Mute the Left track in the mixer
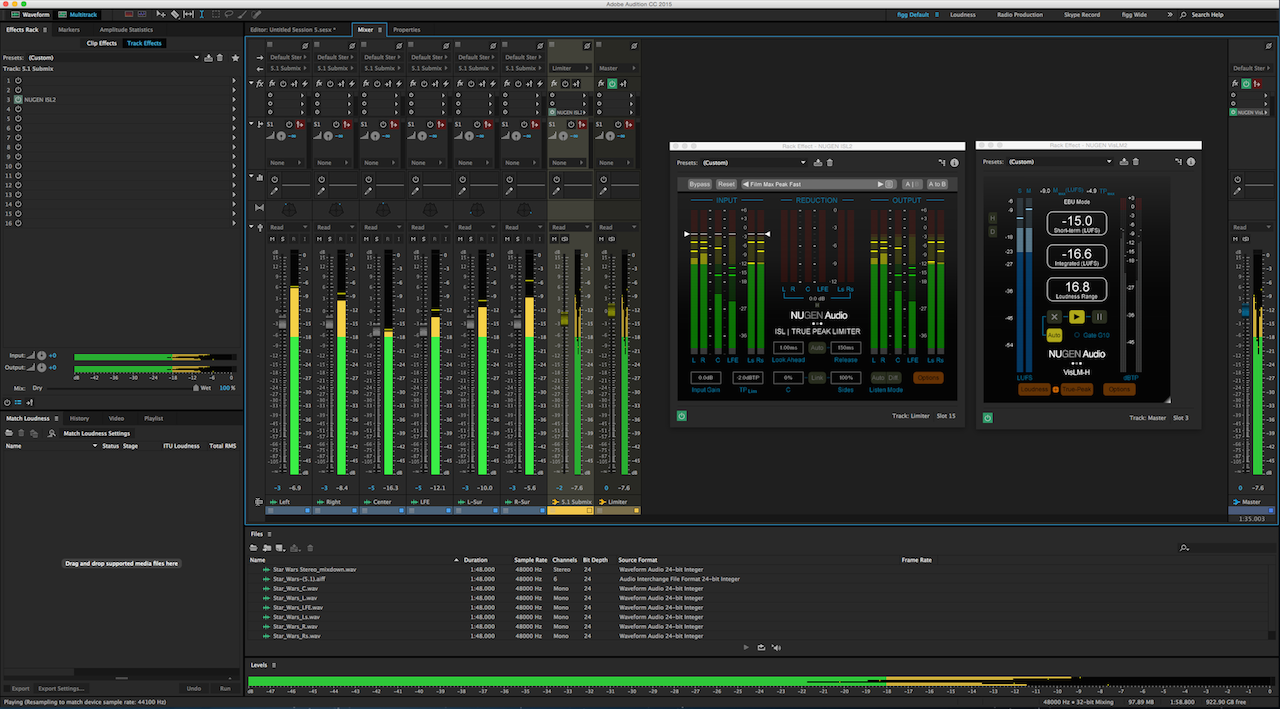1280x709 pixels. click(x=271, y=239)
